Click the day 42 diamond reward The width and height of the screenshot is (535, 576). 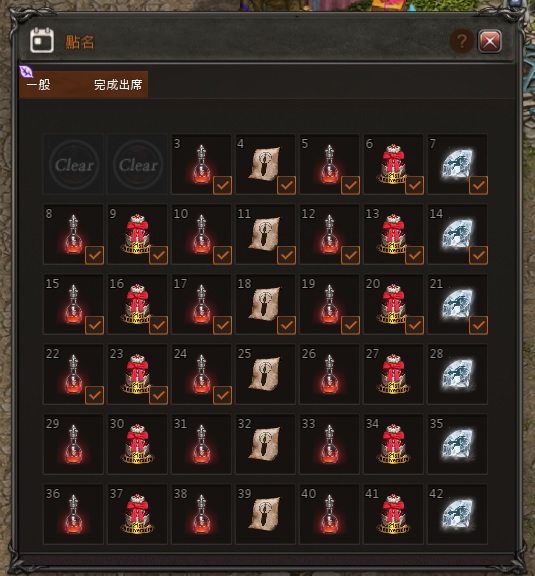point(457,514)
